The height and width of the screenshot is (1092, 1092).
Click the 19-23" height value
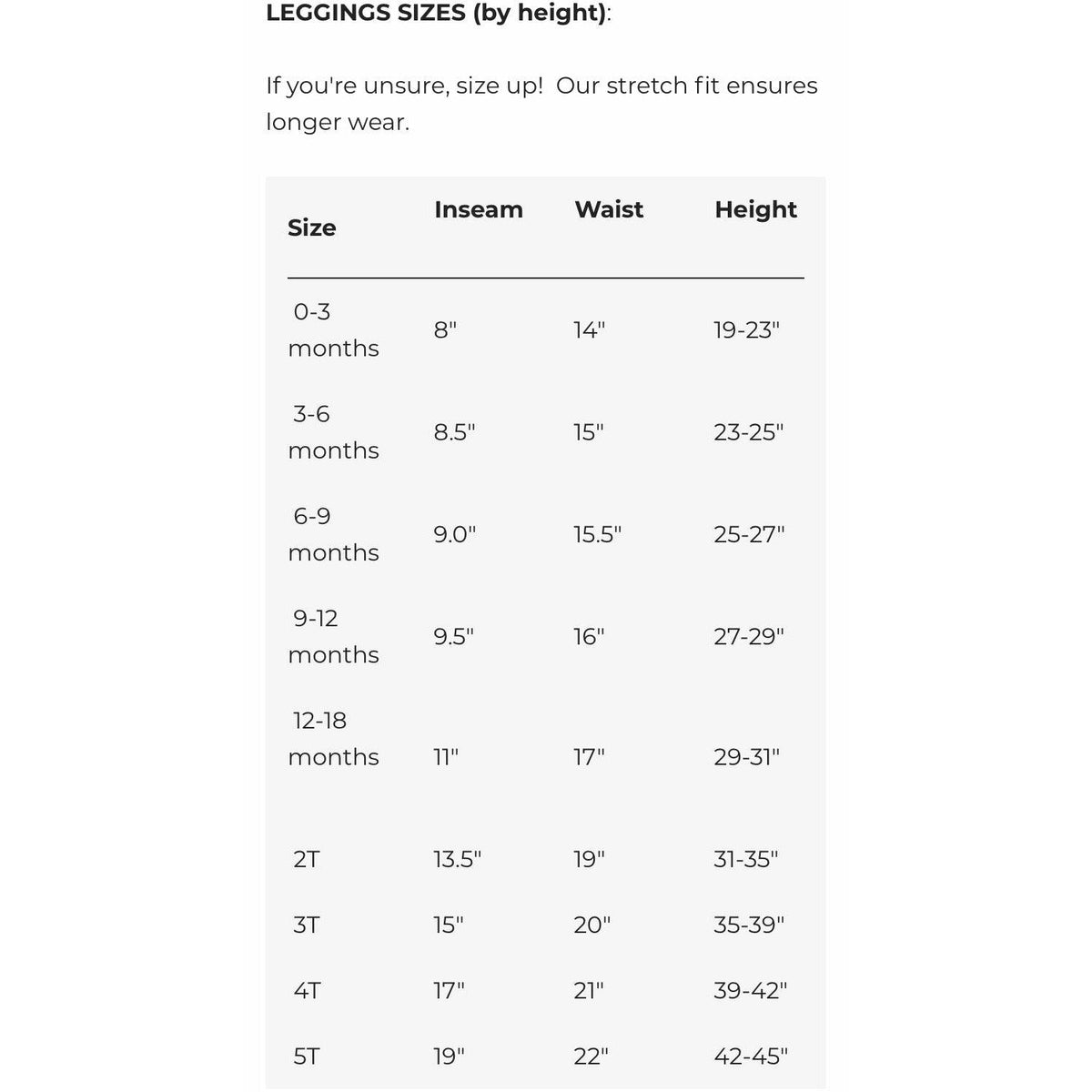click(x=746, y=329)
